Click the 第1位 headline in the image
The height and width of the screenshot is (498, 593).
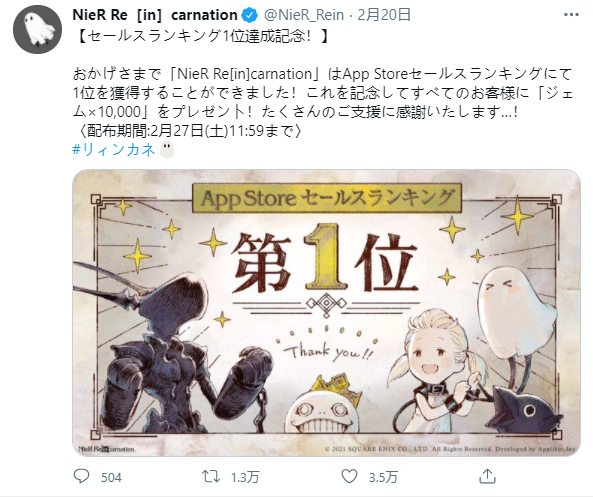324,261
